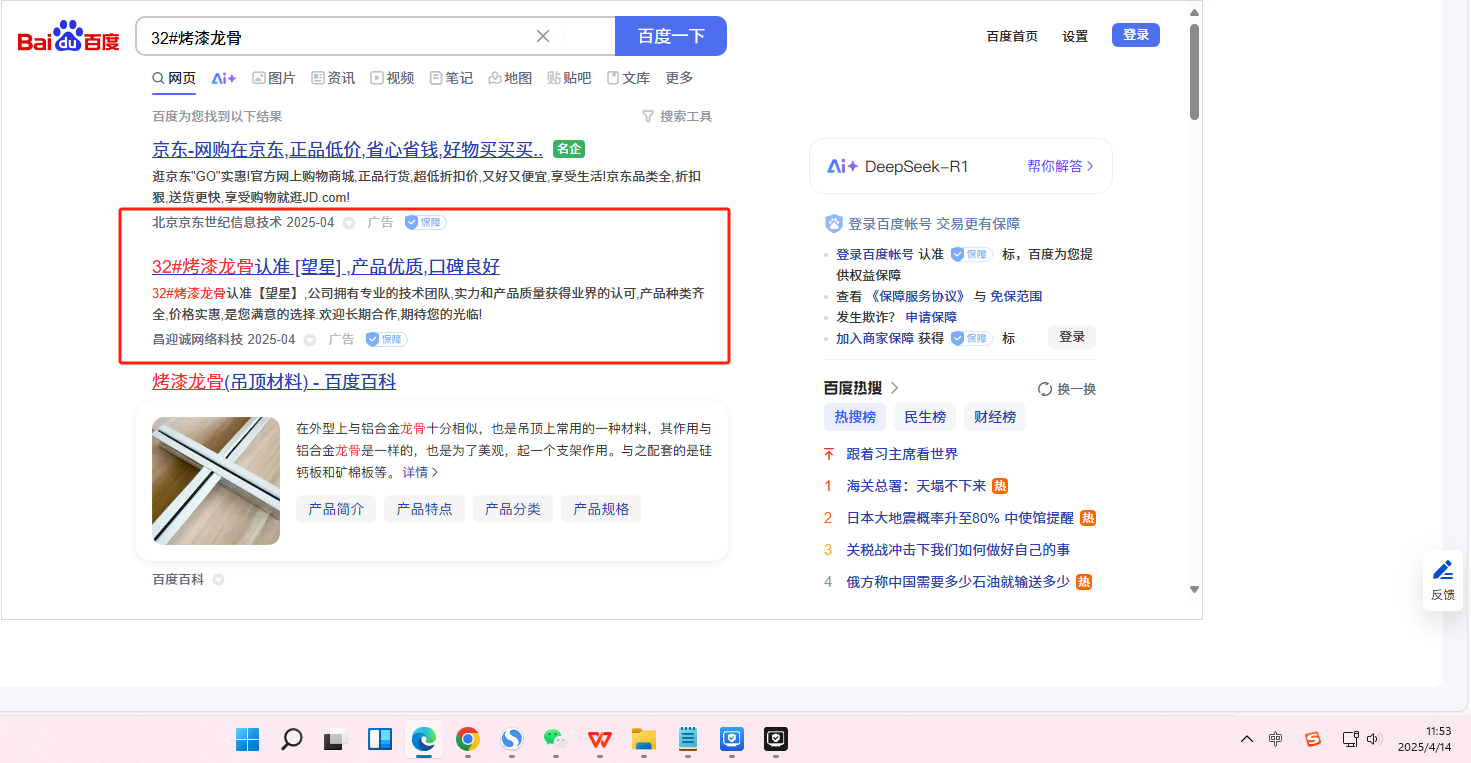The height and width of the screenshot is (763, 1471).
Task: Click the Windows Start button
Action: point(247,739)
